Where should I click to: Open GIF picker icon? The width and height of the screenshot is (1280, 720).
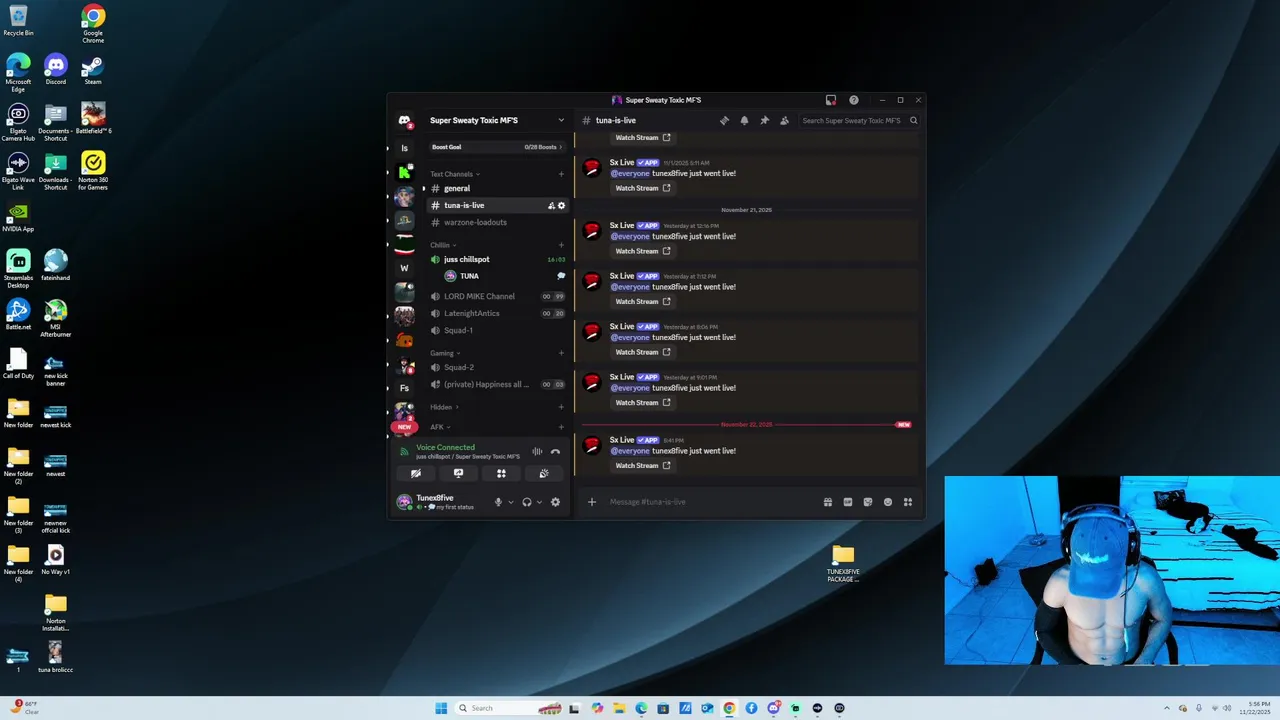(x=847, y=502)
